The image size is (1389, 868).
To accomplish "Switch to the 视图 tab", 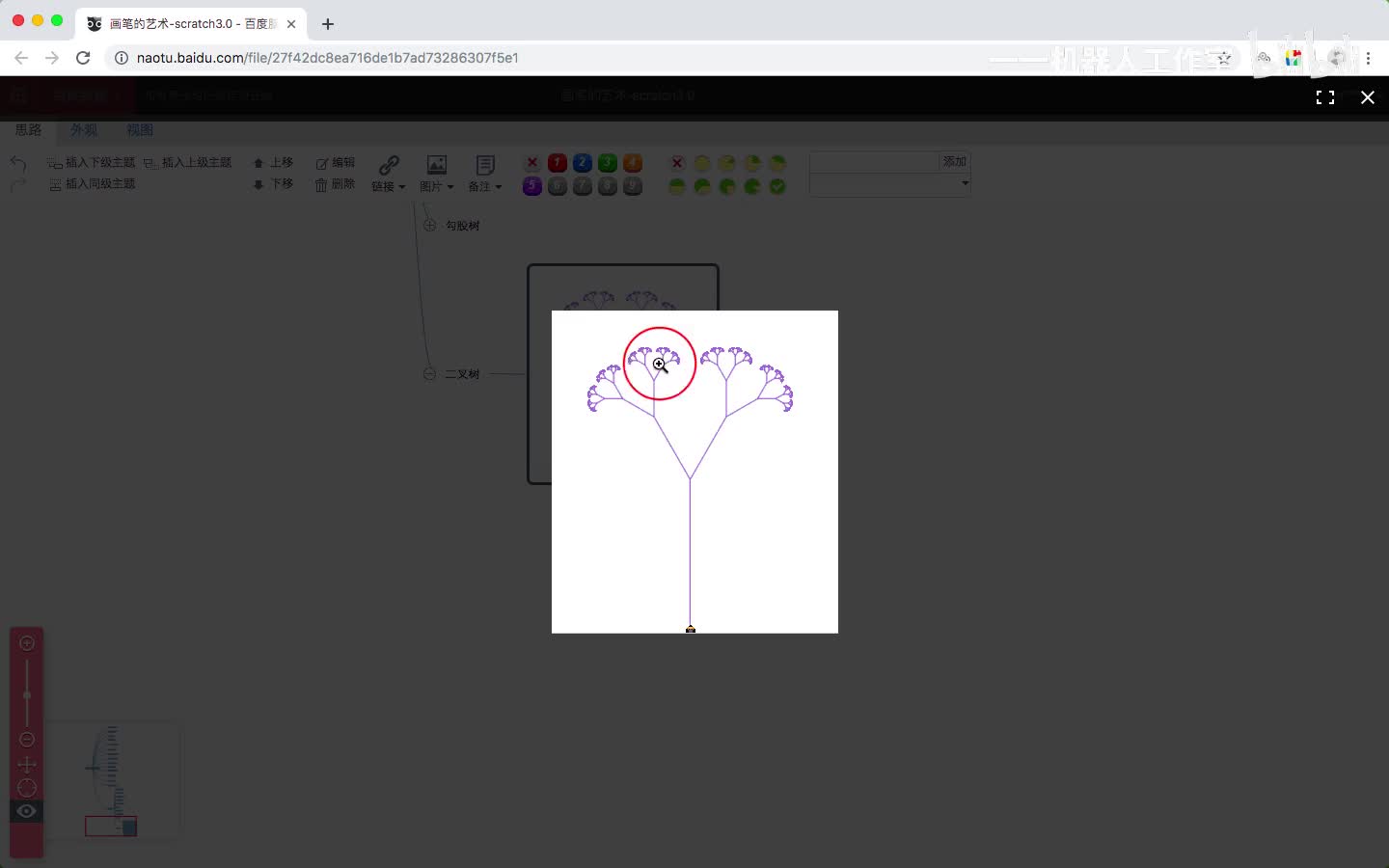I will pyautogui.click(x=140, y=129).
